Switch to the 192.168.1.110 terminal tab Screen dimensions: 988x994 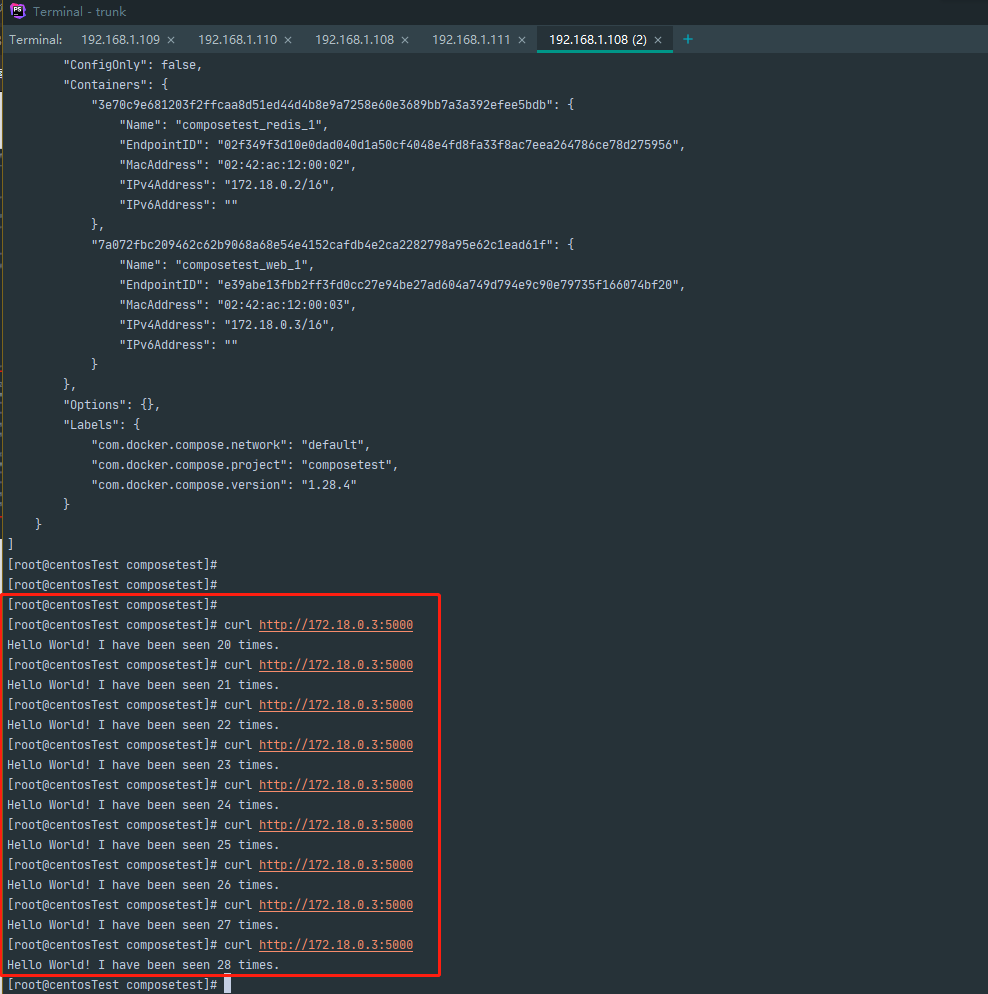(x=237, y=40)
